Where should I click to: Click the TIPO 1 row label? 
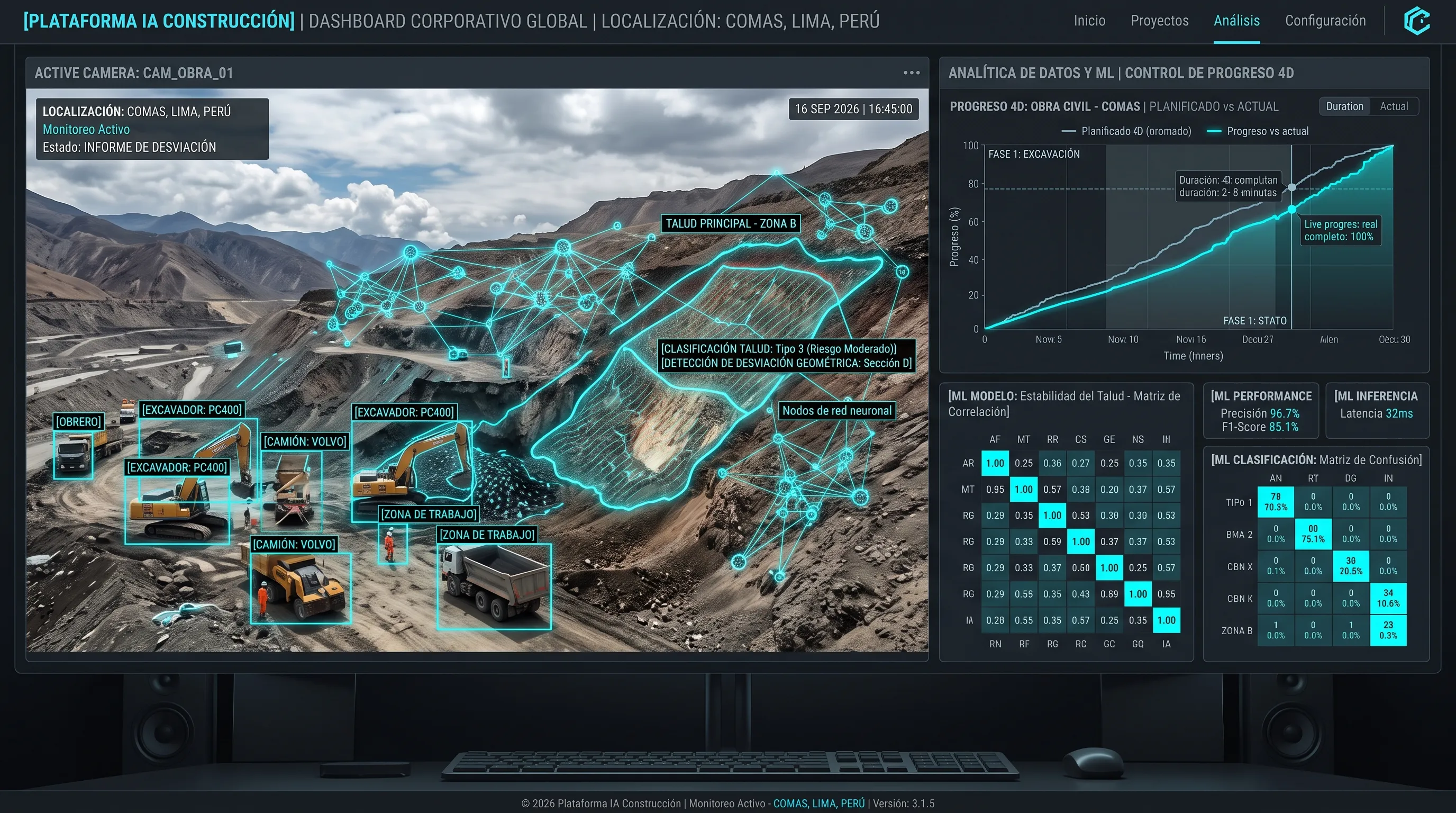(1239, 503)
